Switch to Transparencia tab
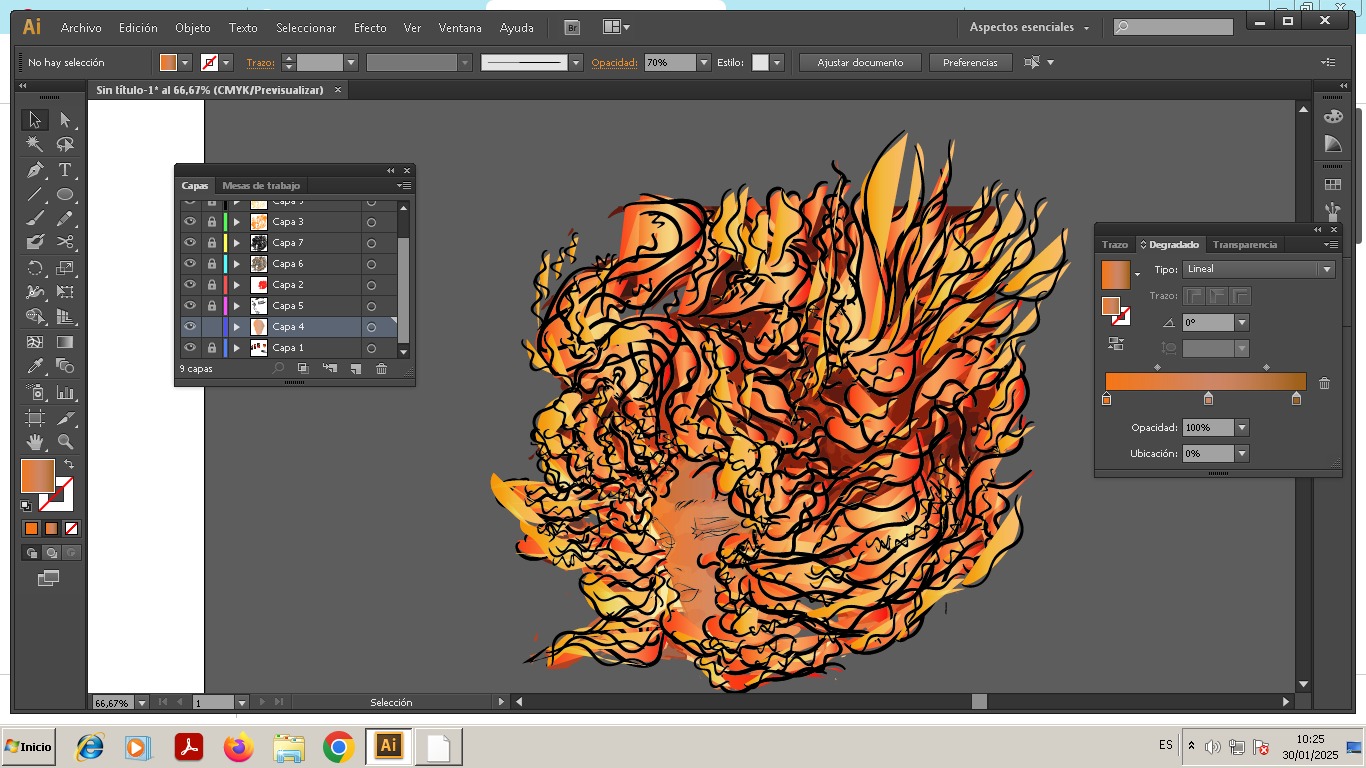The height and width of the screenshot is (768, 1366). [1245, 245]
